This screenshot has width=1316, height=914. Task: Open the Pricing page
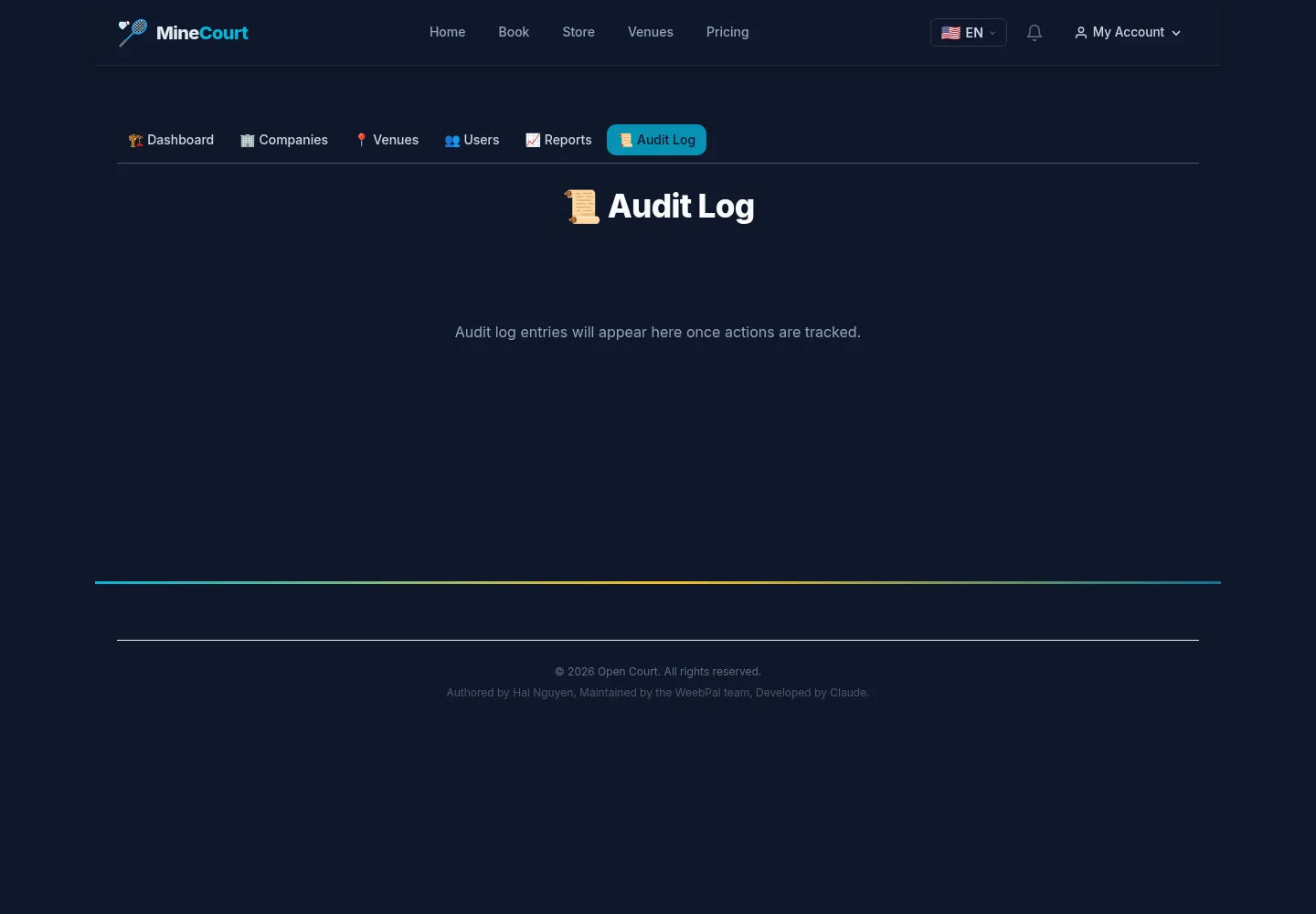tap(727, 32)
